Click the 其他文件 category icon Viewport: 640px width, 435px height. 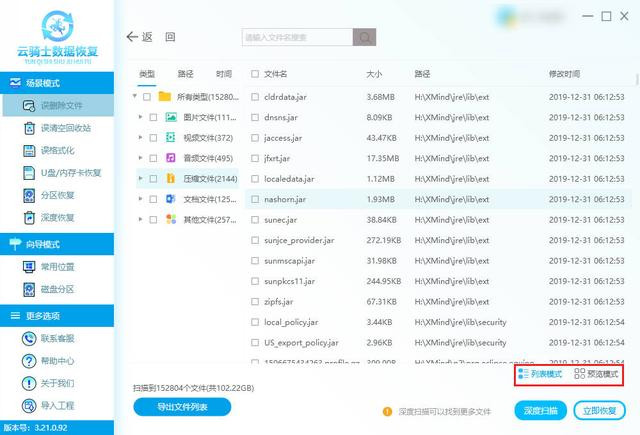171,219
